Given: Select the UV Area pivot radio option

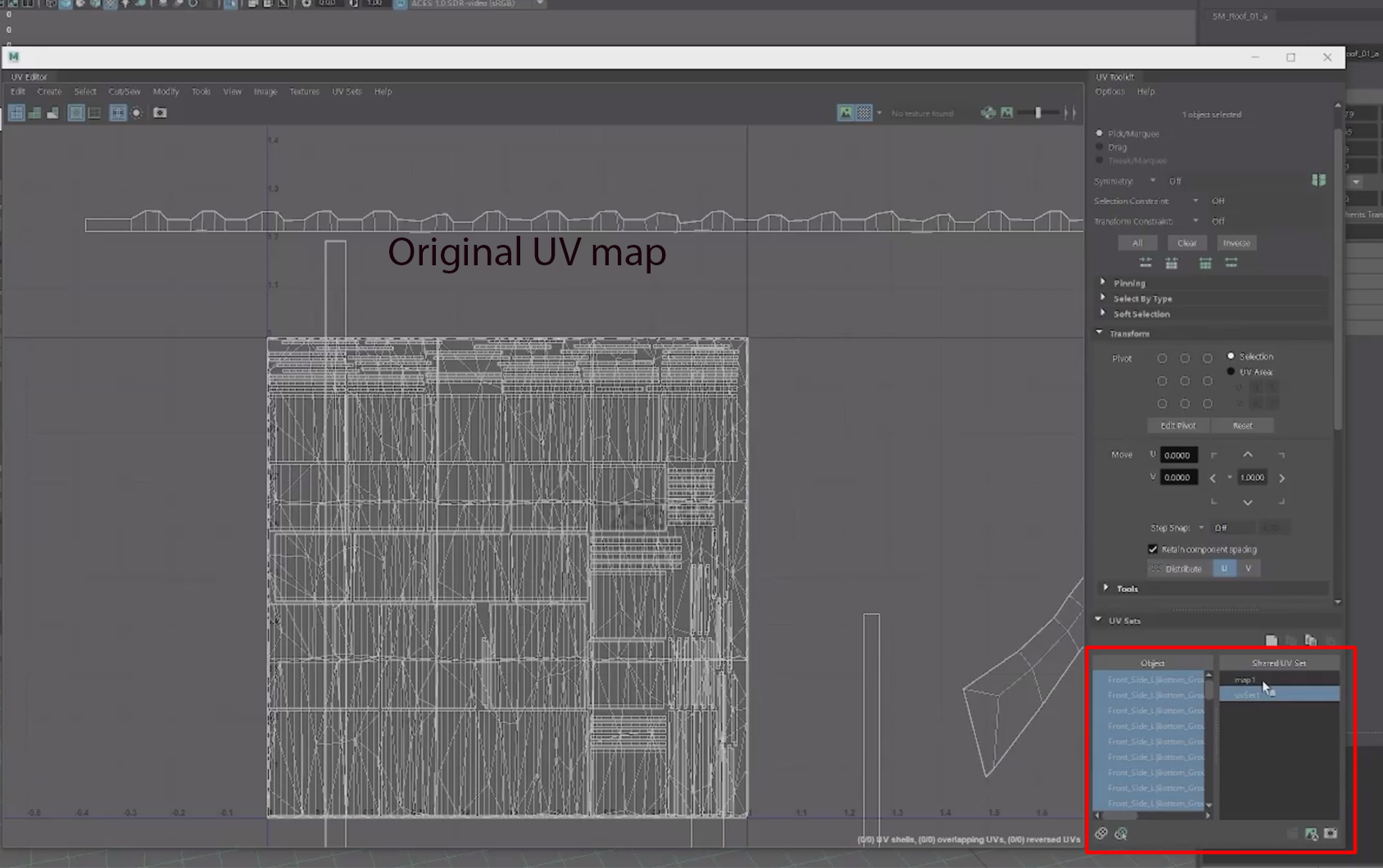Looking at the screenshot, I should point(1231,372).
